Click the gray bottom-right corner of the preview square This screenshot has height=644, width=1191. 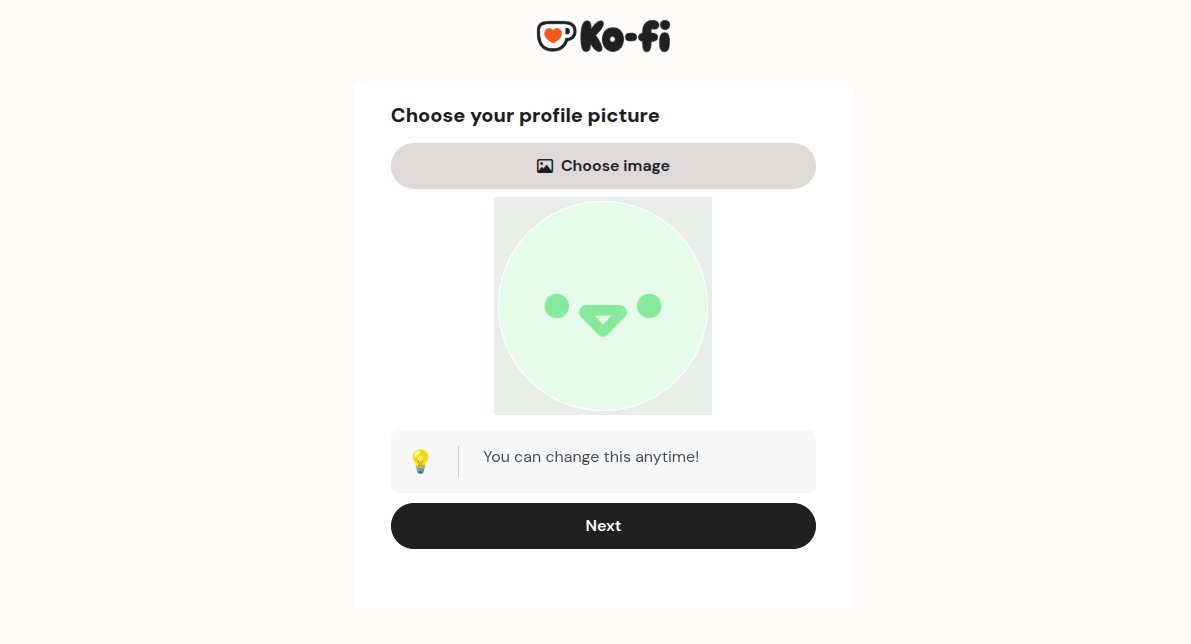(x=703, y=406)
